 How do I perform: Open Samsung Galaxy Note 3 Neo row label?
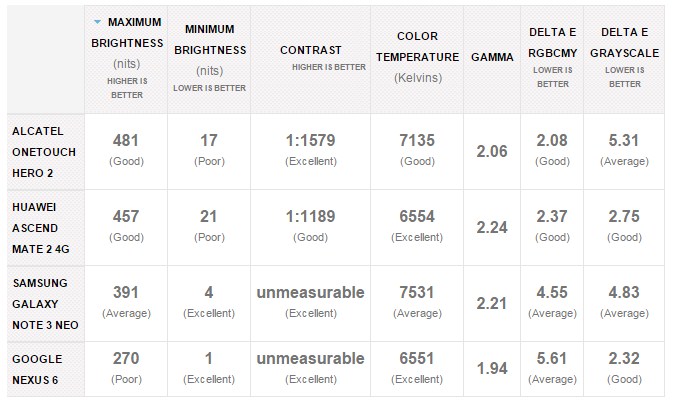click(45, 304)
